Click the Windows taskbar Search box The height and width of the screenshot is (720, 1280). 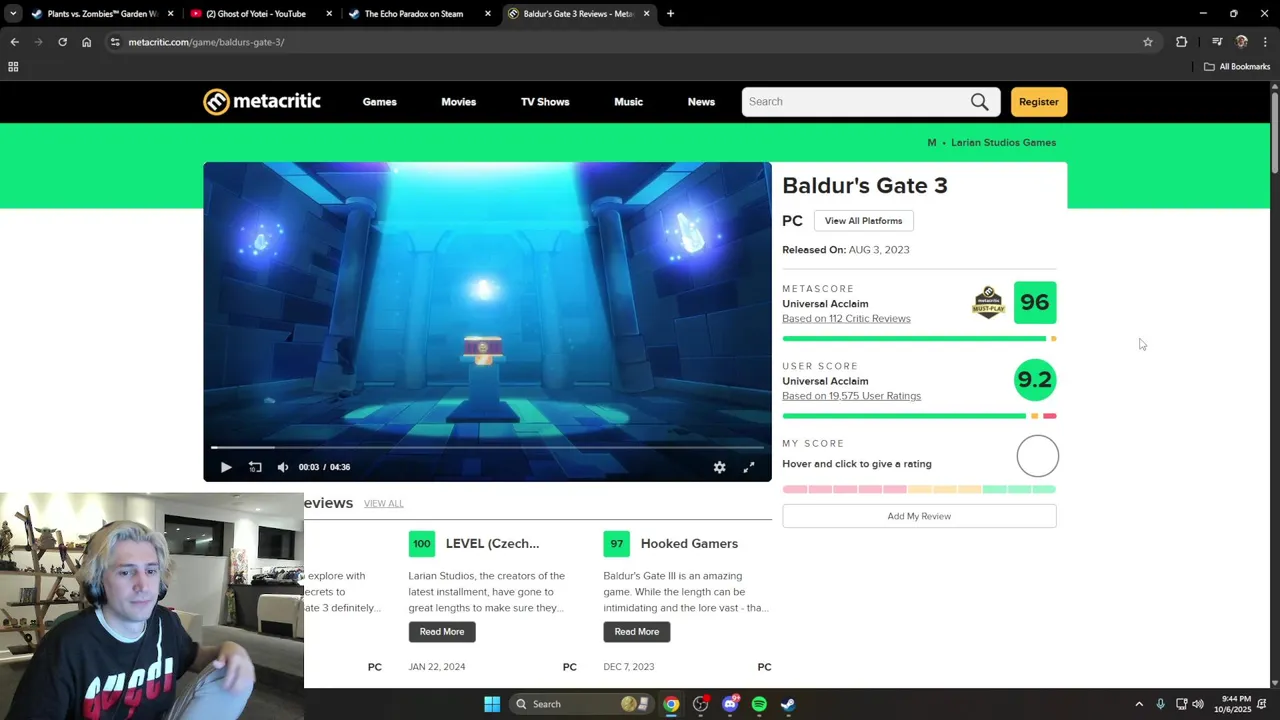[x=583, y=704]
